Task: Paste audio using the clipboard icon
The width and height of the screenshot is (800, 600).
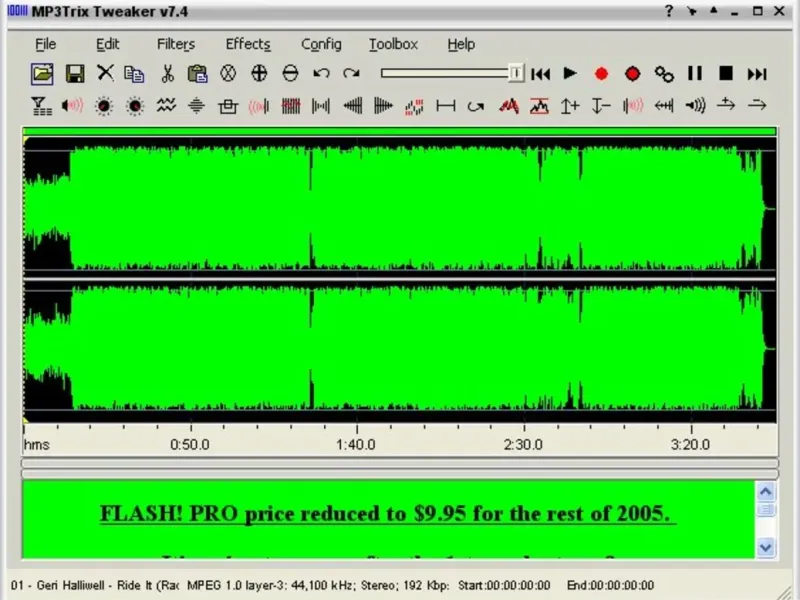Action: click(x=197, y=73)
